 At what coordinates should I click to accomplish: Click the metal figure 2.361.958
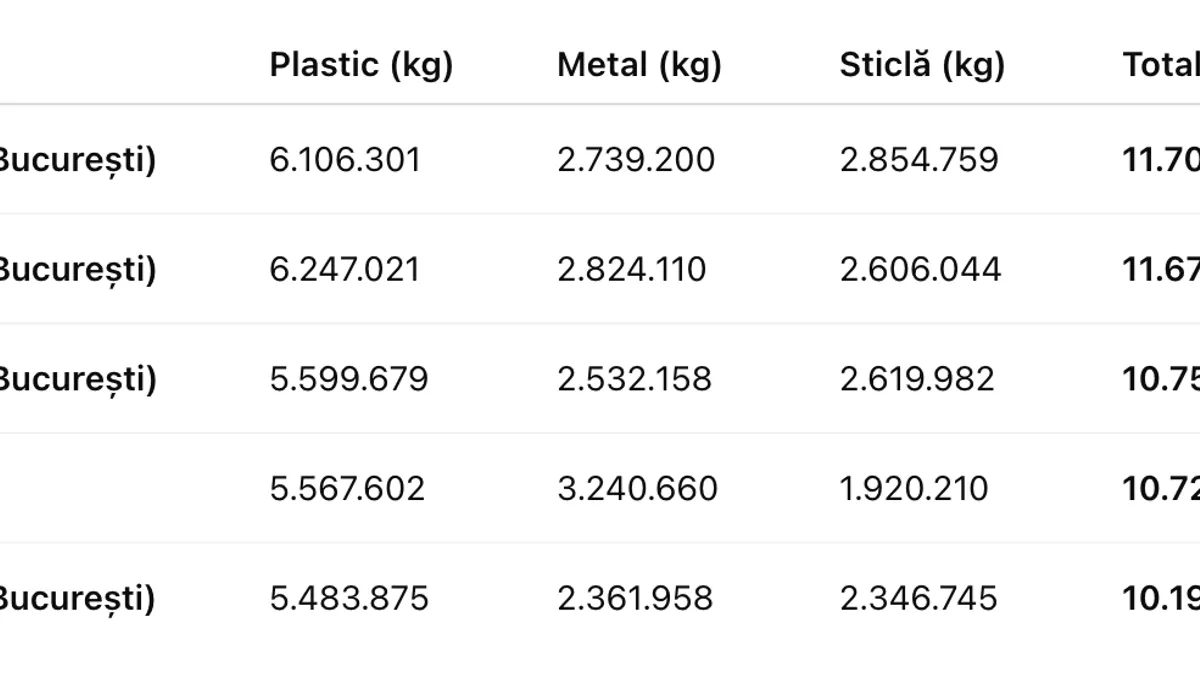pyautogui.click(x=635, y=599)
